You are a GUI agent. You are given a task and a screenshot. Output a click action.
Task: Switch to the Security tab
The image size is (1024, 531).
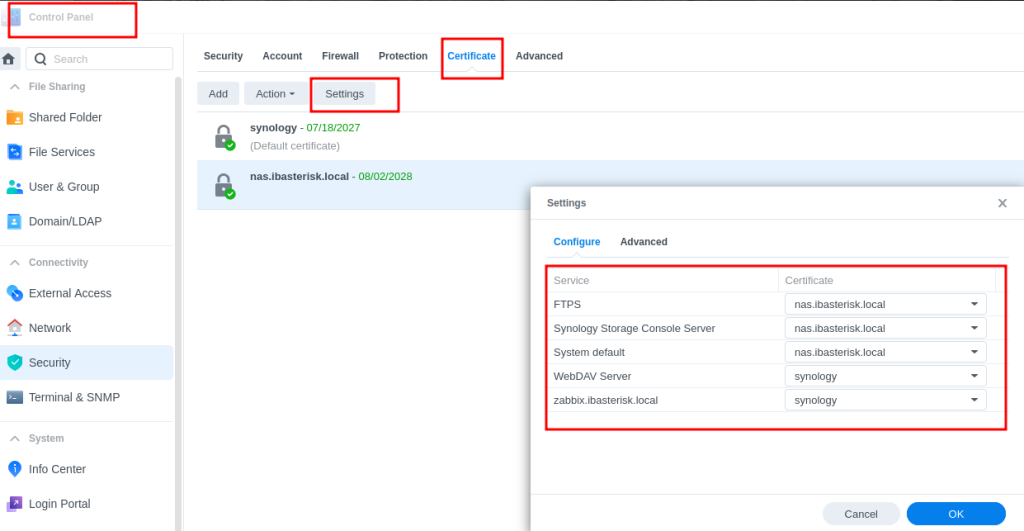(x=223, y=56)
